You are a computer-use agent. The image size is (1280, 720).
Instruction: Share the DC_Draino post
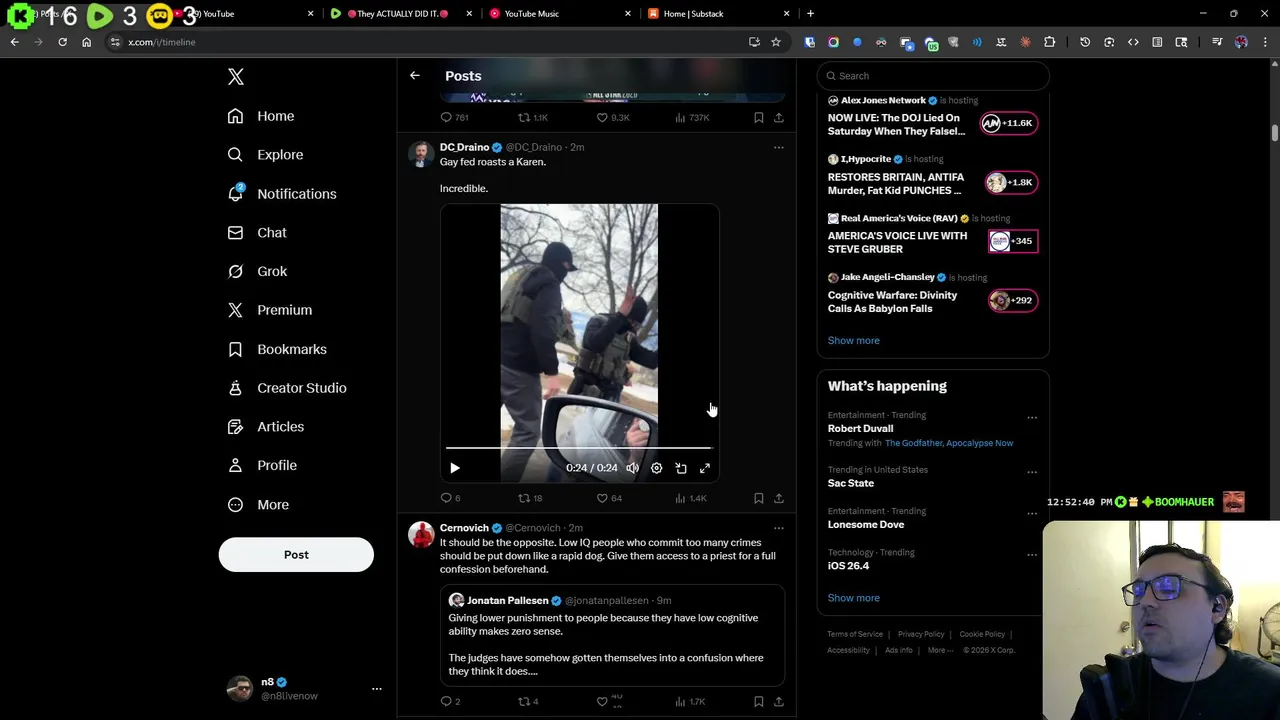[x=779, y=498]
